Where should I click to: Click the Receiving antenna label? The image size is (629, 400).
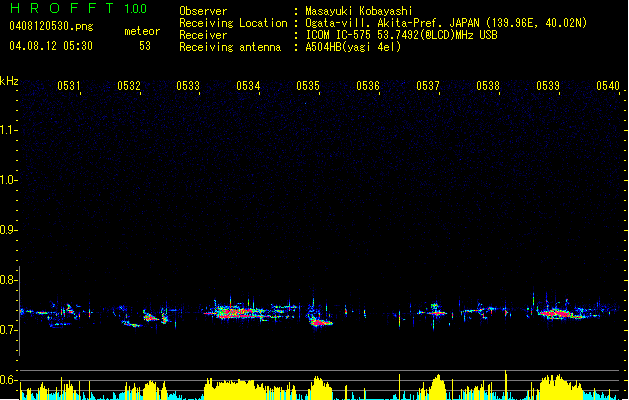click(230, 47)
